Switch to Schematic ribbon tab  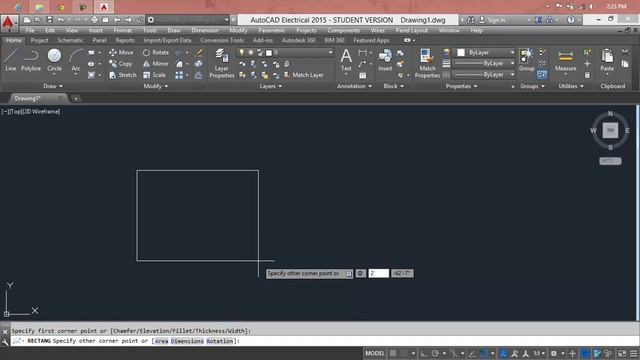pyautogui.click(x=70, y=40)
